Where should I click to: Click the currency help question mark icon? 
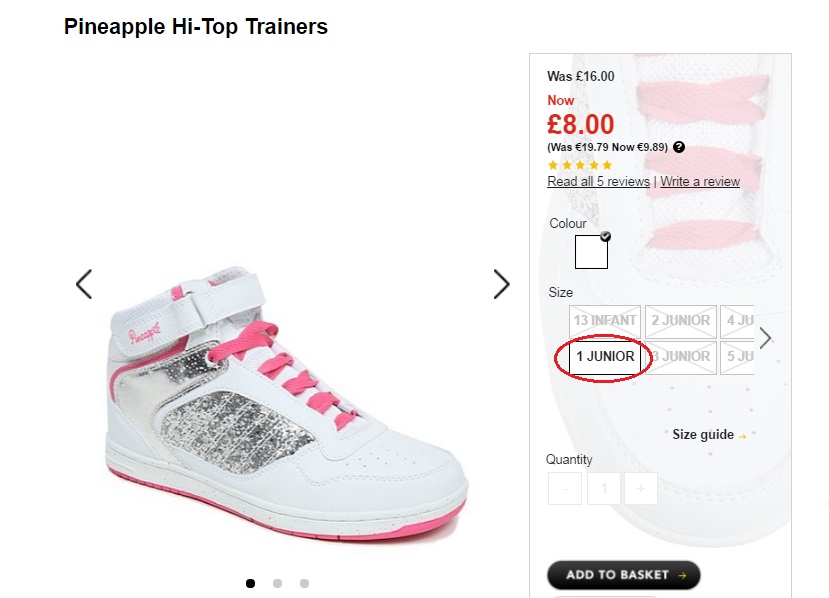pos(679,147)
